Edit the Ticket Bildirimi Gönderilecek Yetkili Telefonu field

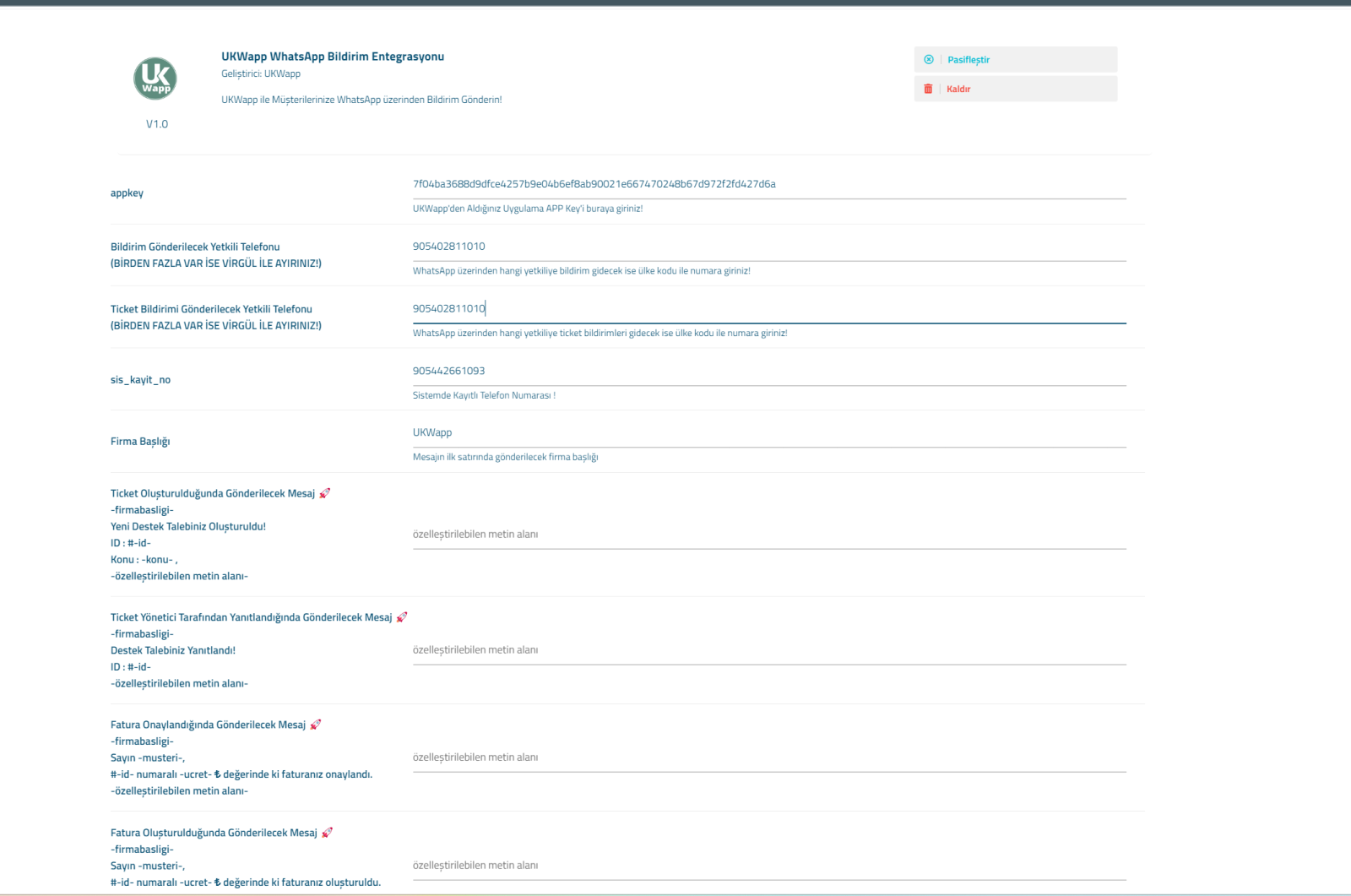point(769,309)
